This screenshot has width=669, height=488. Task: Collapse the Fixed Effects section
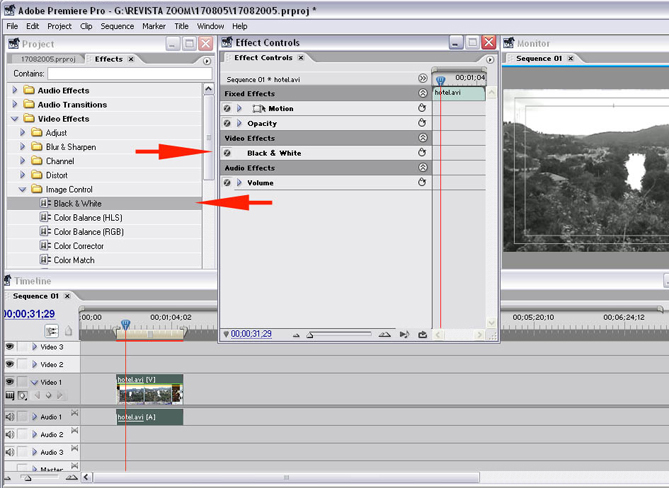click(422, 93)
